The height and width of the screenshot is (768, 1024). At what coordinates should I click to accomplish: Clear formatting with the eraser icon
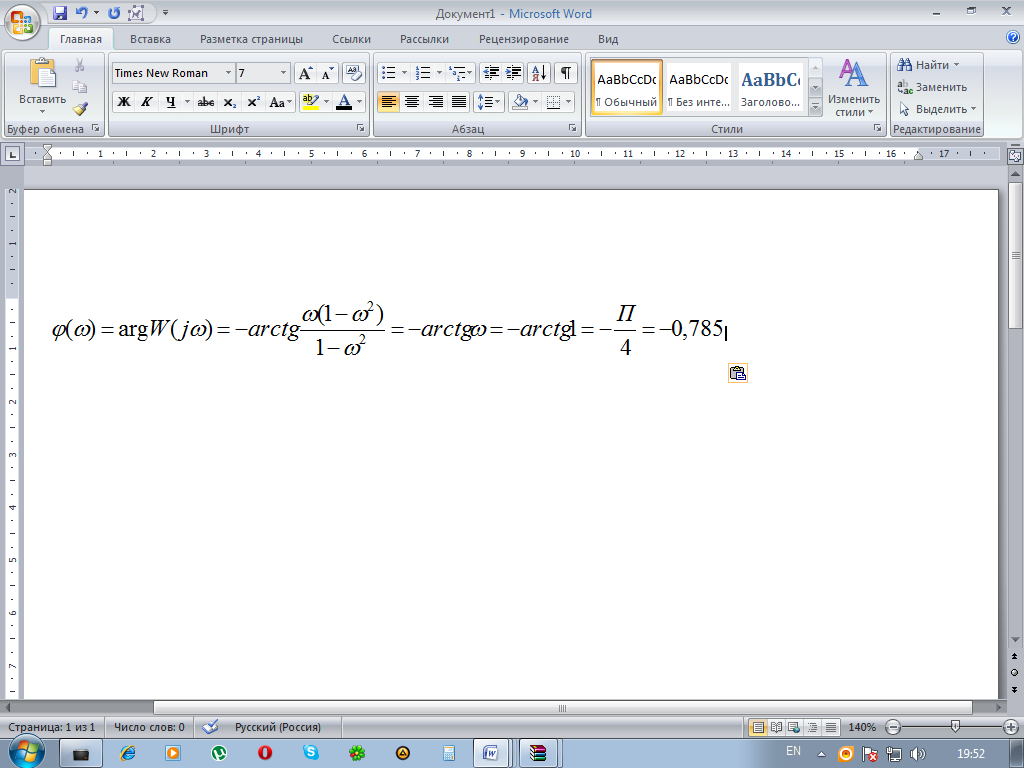(x=353, y=73)
